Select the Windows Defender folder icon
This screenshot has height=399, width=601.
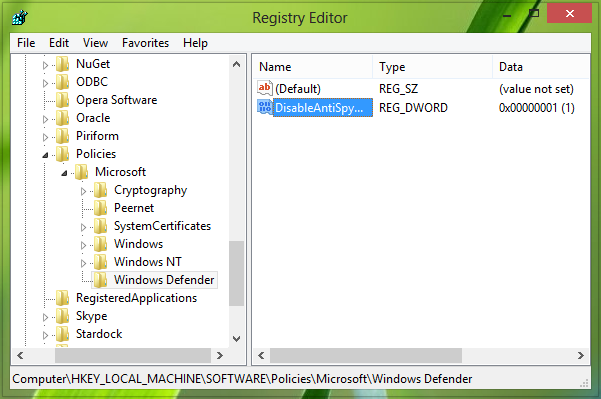(x=101, y=280)
